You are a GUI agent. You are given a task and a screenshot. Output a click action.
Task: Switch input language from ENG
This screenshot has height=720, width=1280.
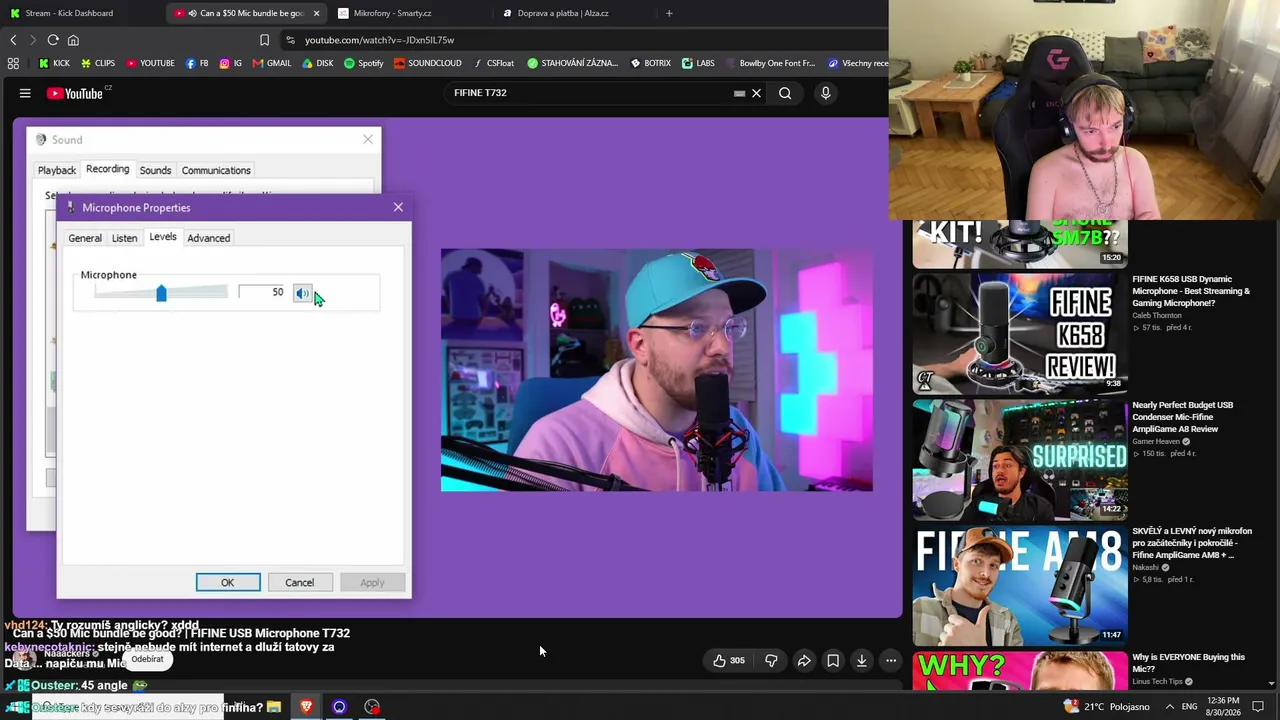point(1189,707)
